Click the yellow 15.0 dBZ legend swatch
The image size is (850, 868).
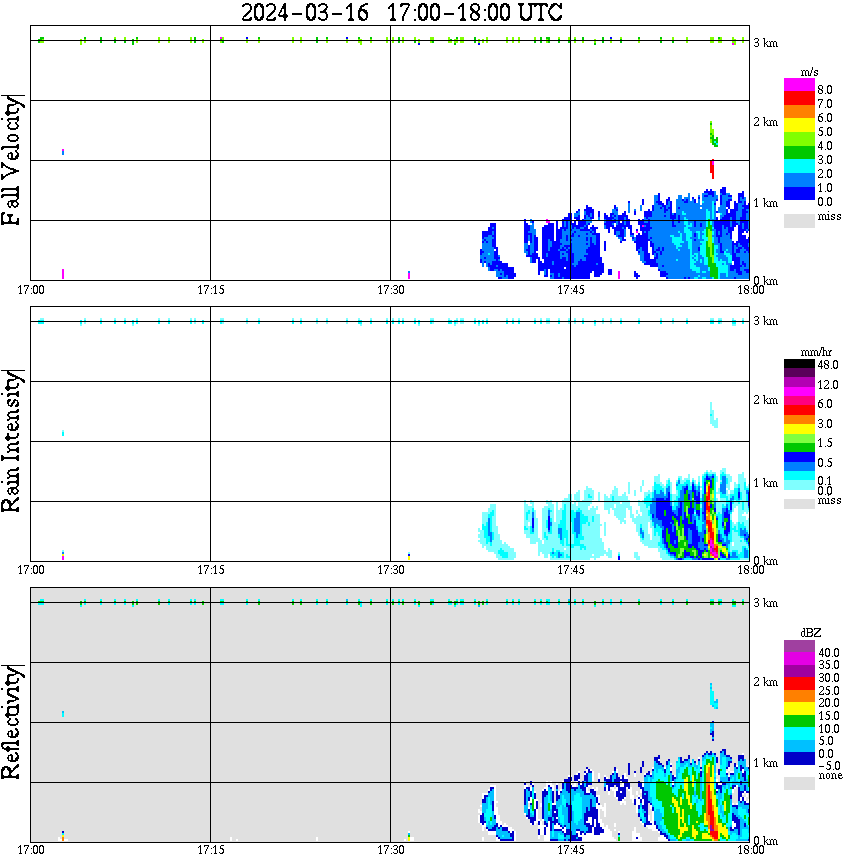799,709
